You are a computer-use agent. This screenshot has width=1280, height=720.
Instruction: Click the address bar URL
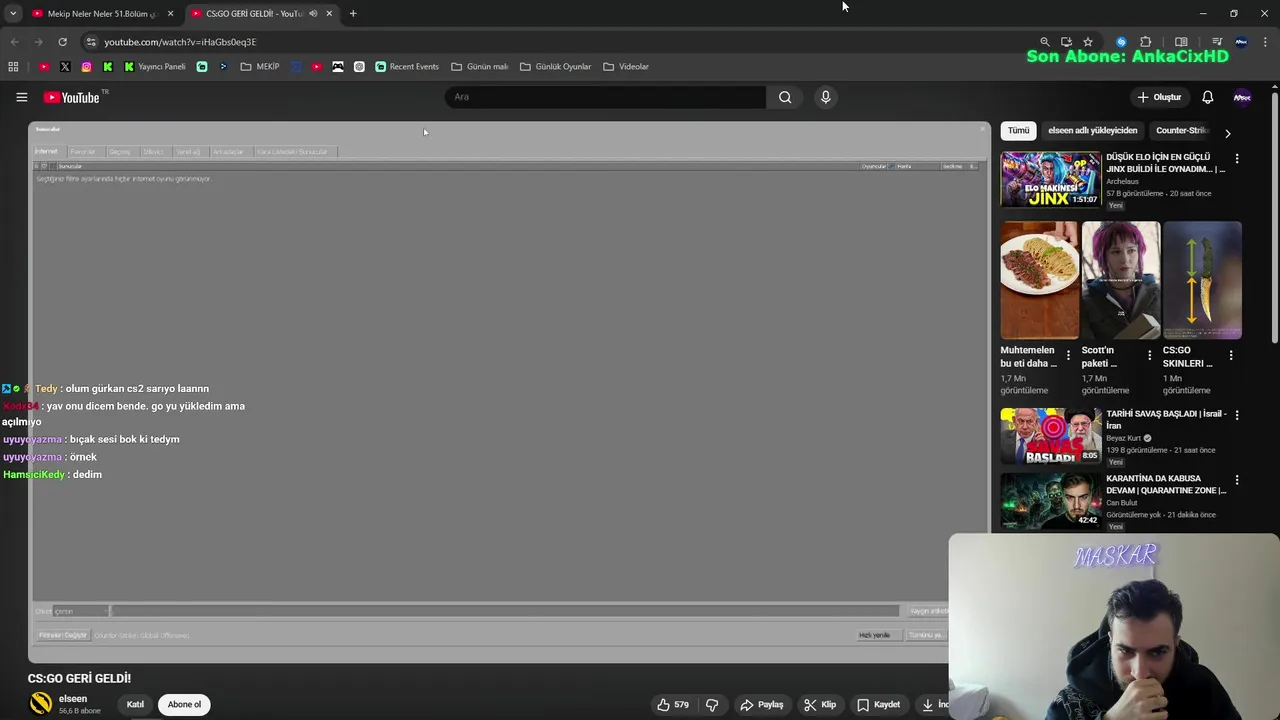(180, 42)
